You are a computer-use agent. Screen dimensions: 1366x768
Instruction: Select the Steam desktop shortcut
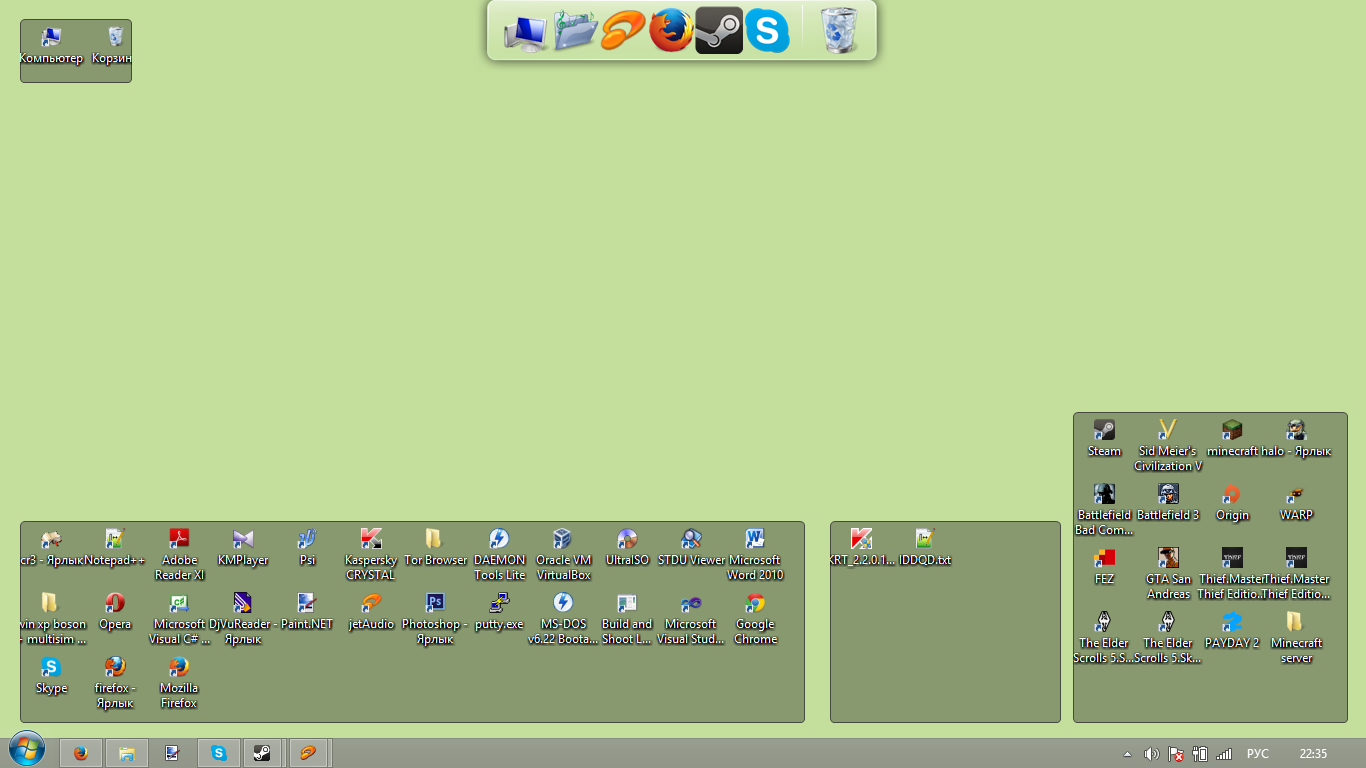point(1104,439)
